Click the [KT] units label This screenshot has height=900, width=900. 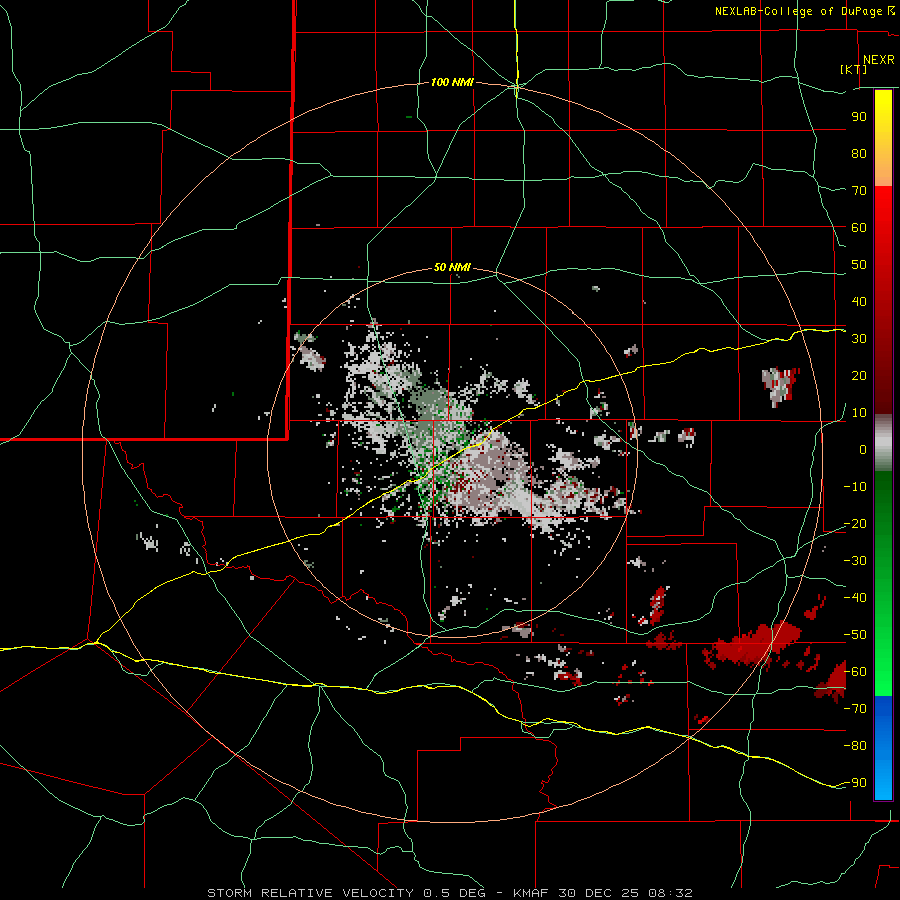[x=854, y=69]
